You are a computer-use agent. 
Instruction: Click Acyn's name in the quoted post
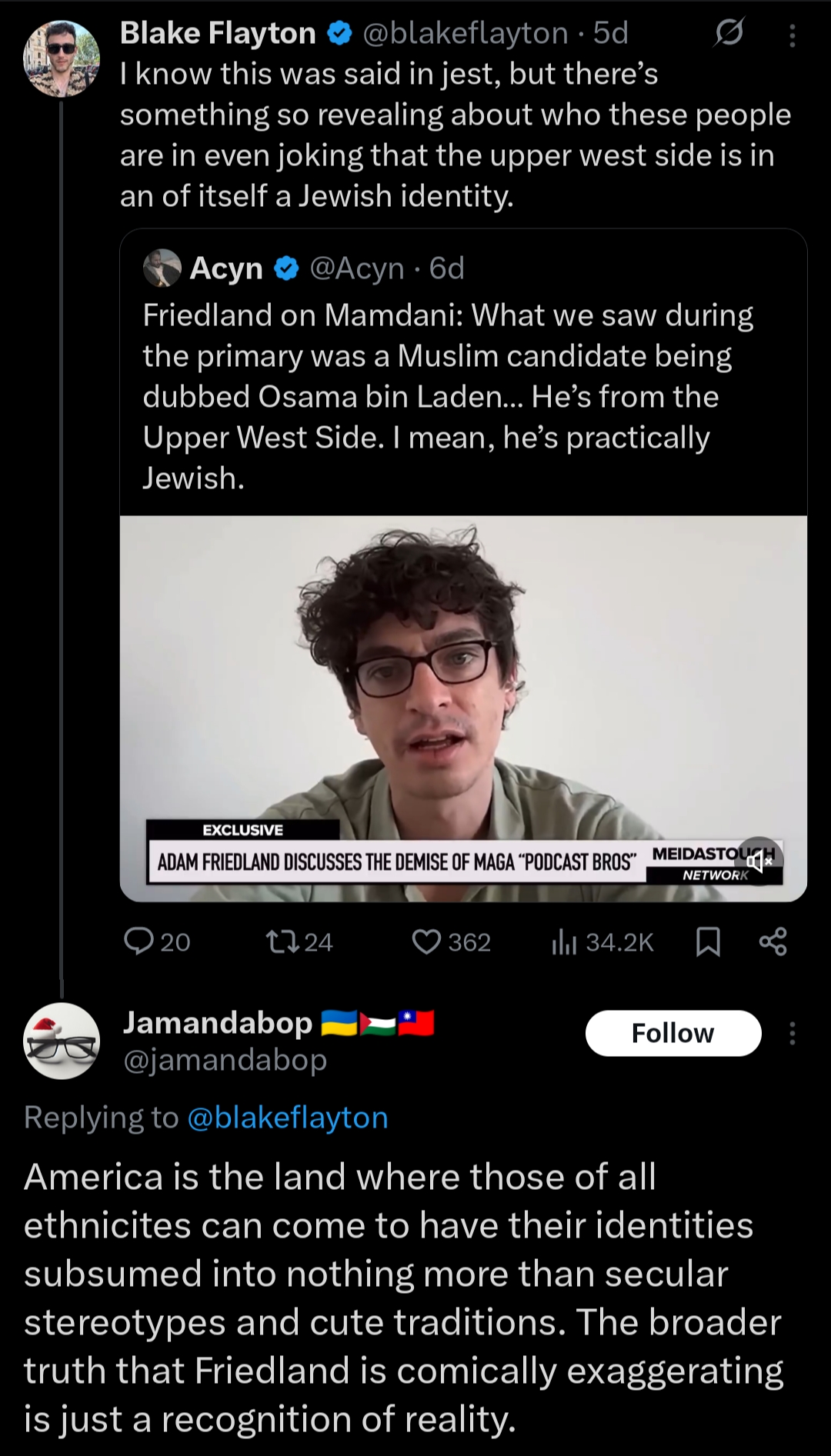pyautogui.click(x=226, y=268)
